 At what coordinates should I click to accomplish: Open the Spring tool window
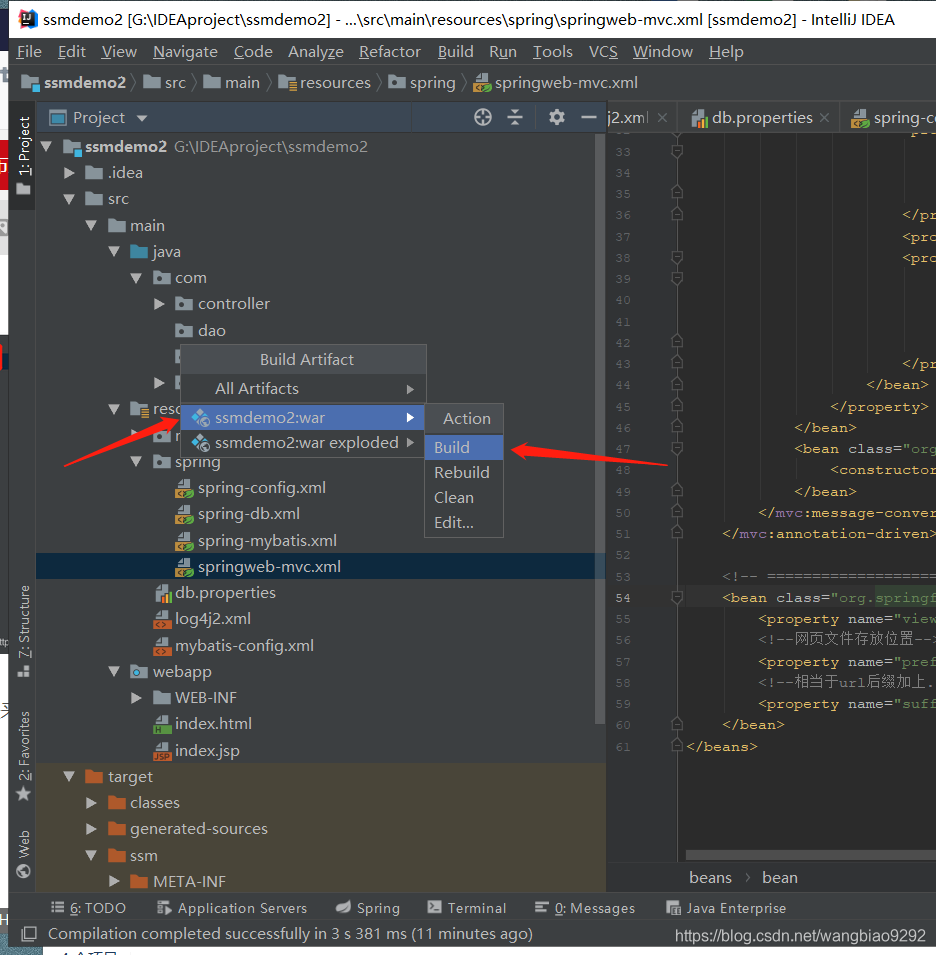pos(368,908)
